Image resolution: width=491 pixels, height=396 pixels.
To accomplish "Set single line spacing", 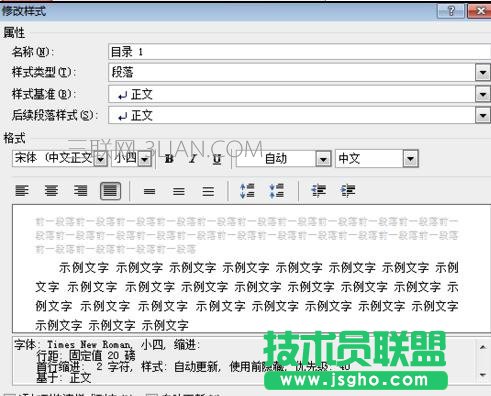I will pos(149,191).
